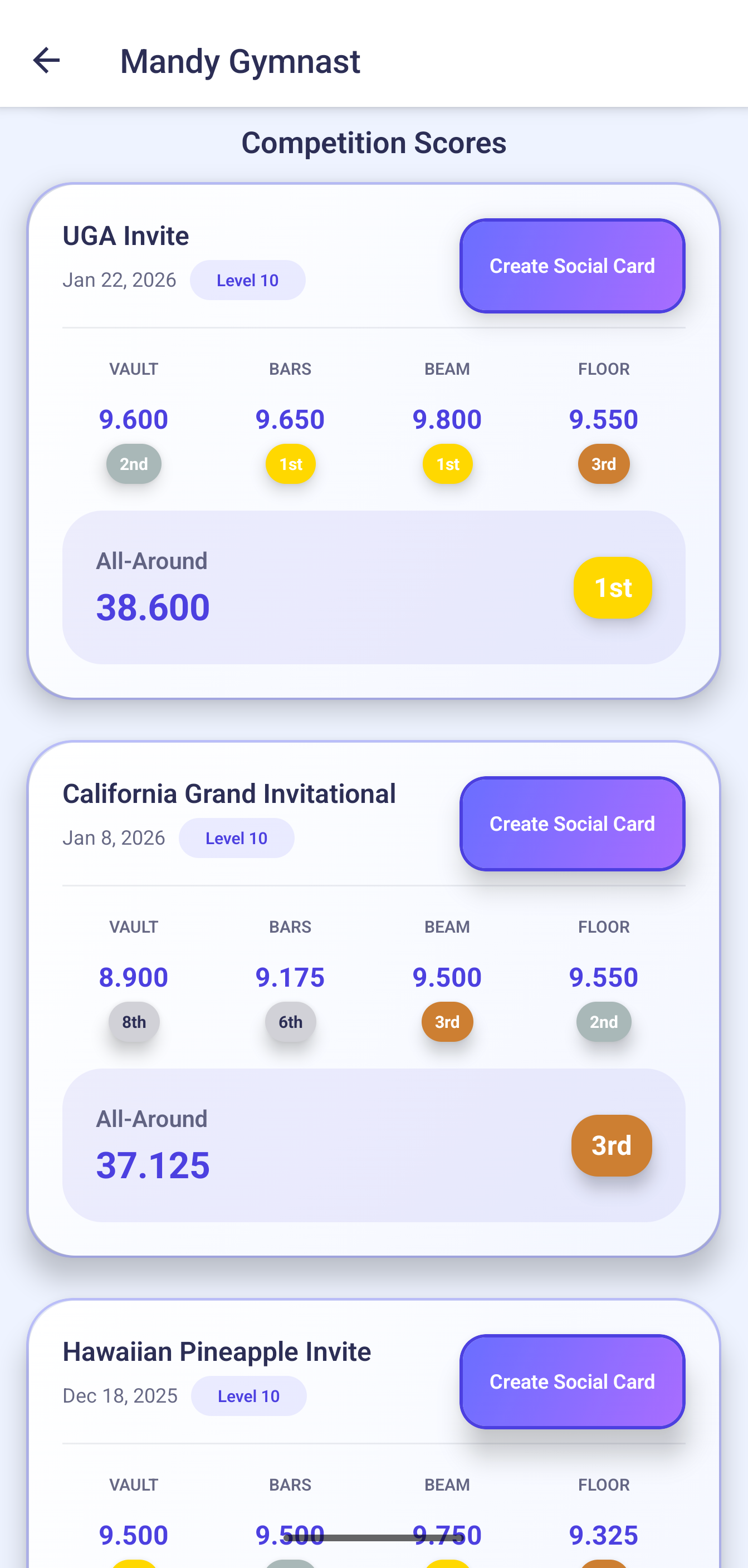The image size is (748, 1568).
Task: Expand the UGA Invite All-Around section
Action: click(374, 585)
